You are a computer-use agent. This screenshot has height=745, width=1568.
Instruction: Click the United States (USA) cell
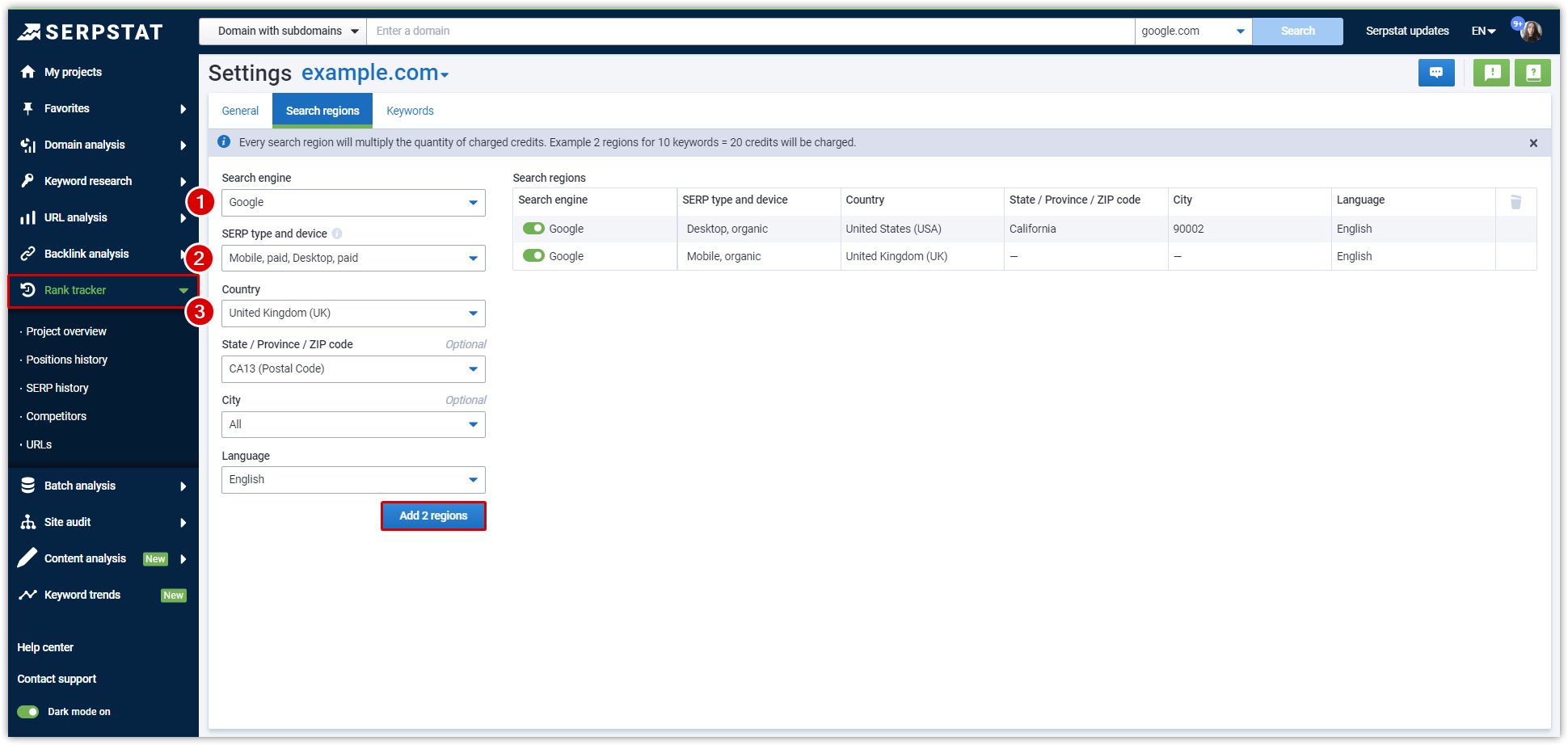point(922,229)
